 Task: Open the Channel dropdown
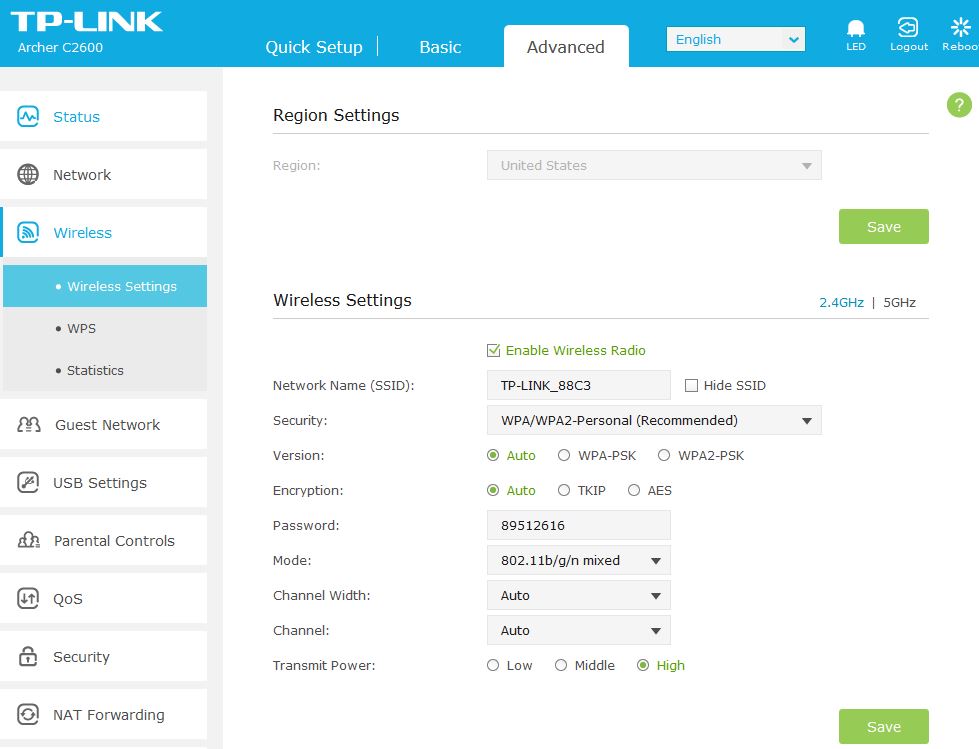pos(579,630)
